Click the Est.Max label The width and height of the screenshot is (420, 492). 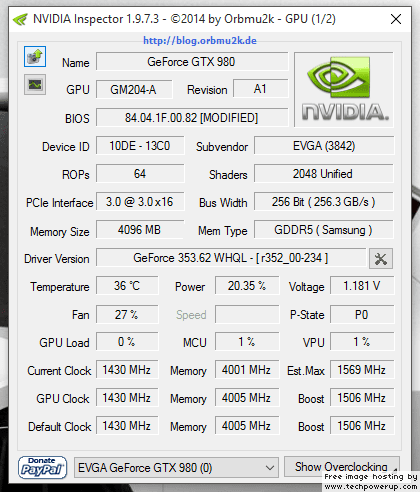point(306,371)
